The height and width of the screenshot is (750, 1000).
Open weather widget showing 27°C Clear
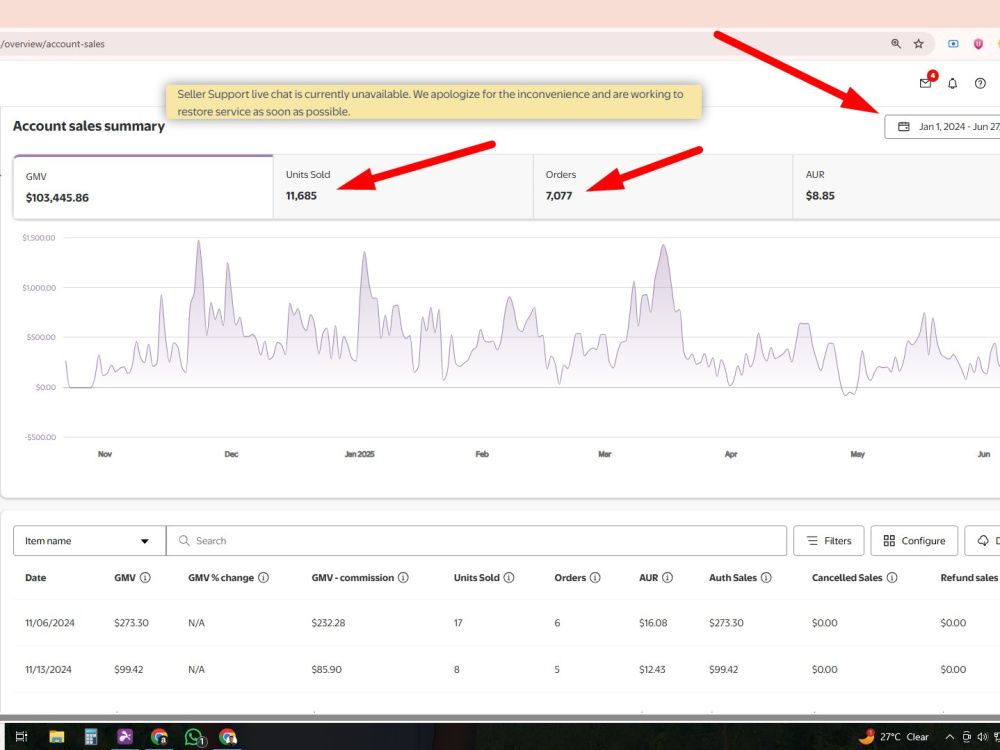coord(893,737)
